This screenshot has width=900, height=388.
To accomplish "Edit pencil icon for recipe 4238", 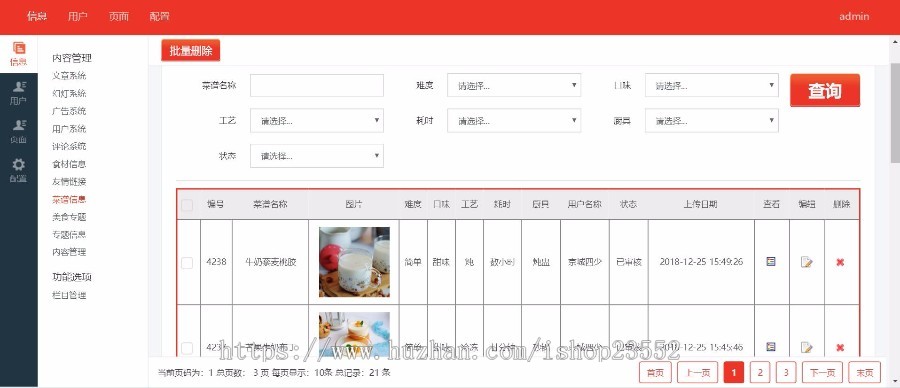I will 806,262.
